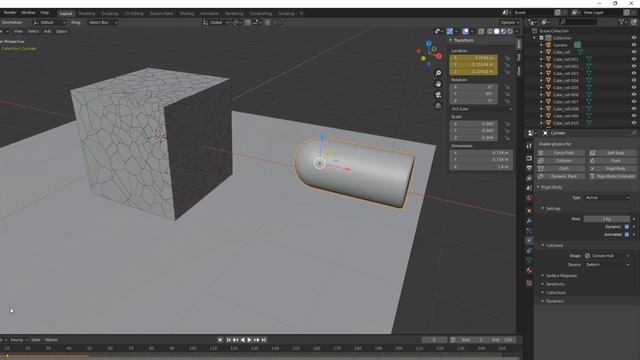Click the Location X value field

coord(473,58)
